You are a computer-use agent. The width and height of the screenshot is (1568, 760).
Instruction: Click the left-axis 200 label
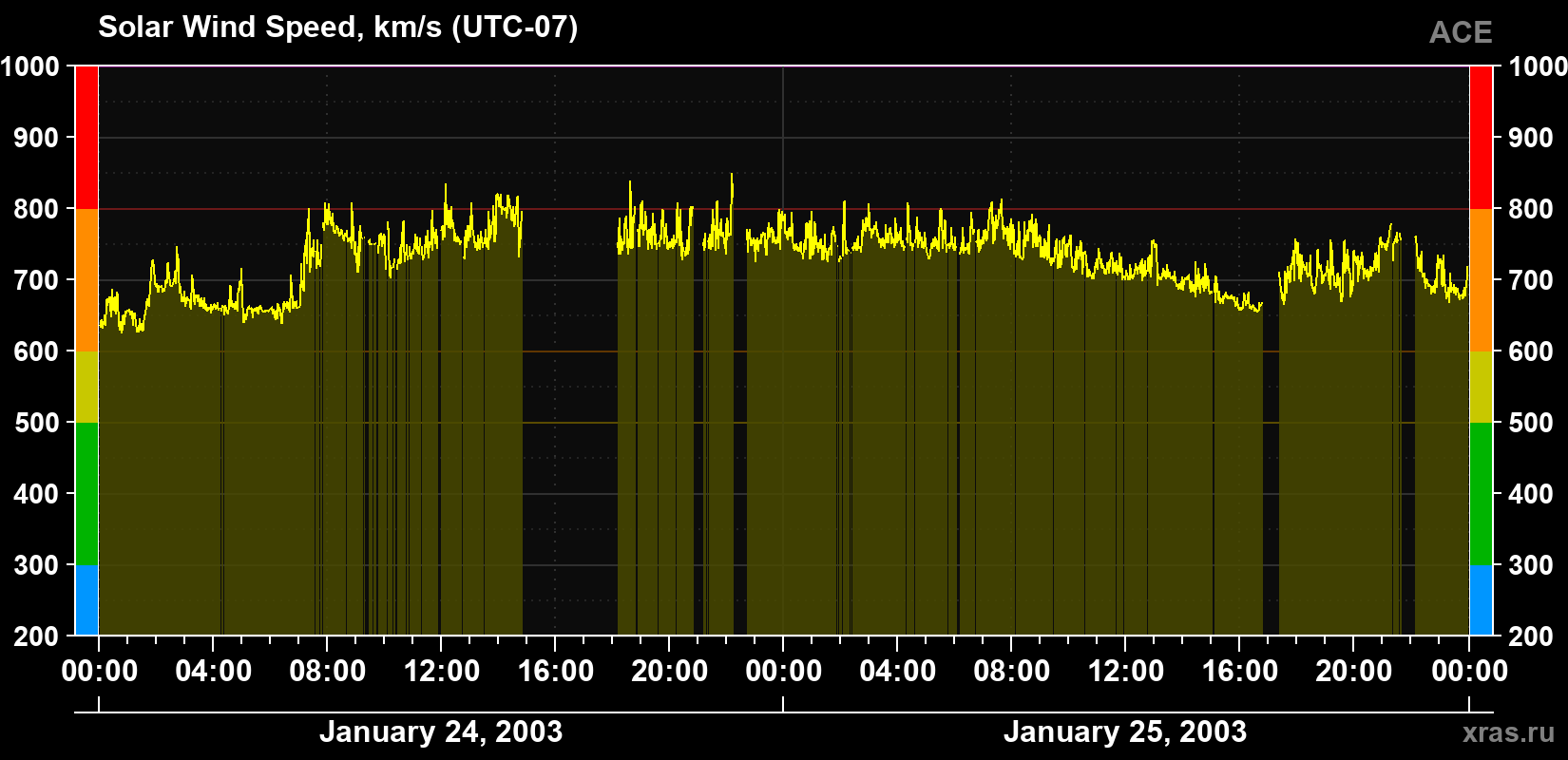point(37,636)
